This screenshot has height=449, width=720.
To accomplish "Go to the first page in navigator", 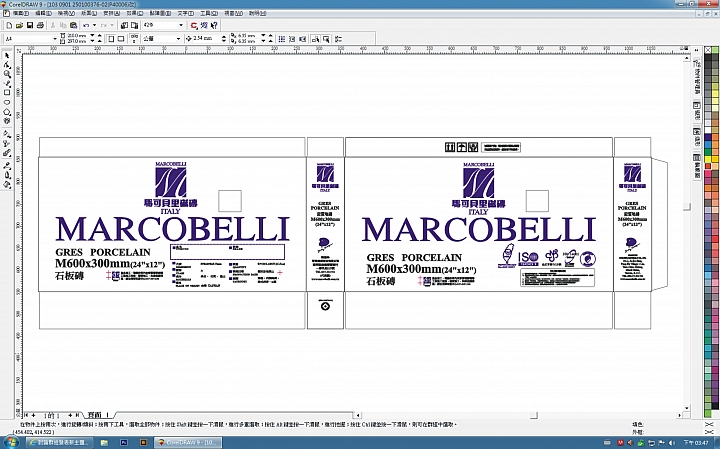I will tap(27, 415).
